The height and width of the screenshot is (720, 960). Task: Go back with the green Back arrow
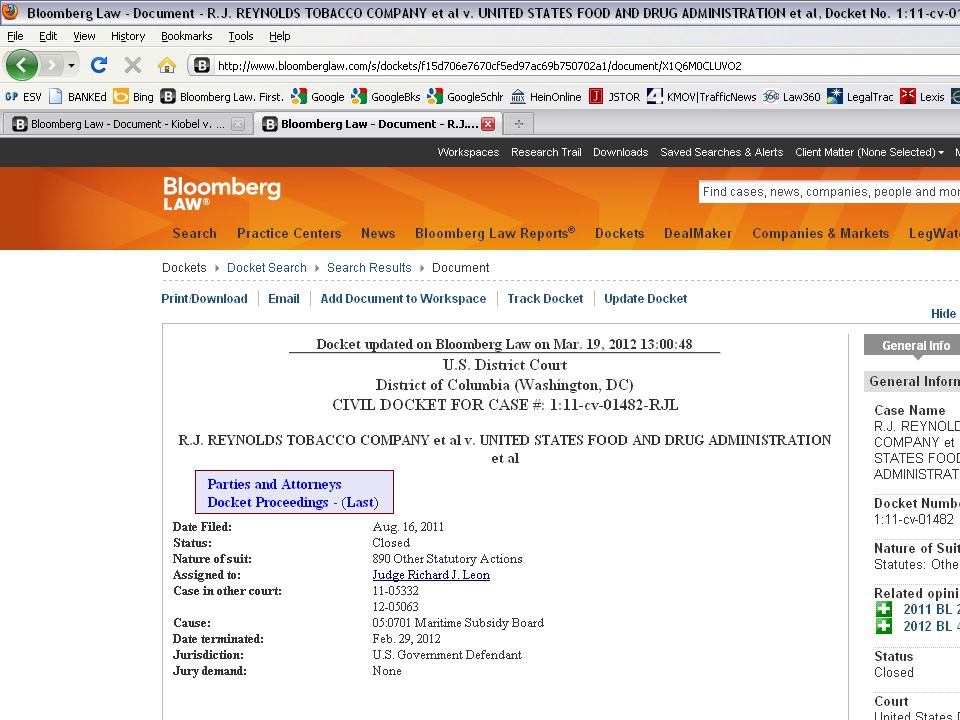click(21, 65)
